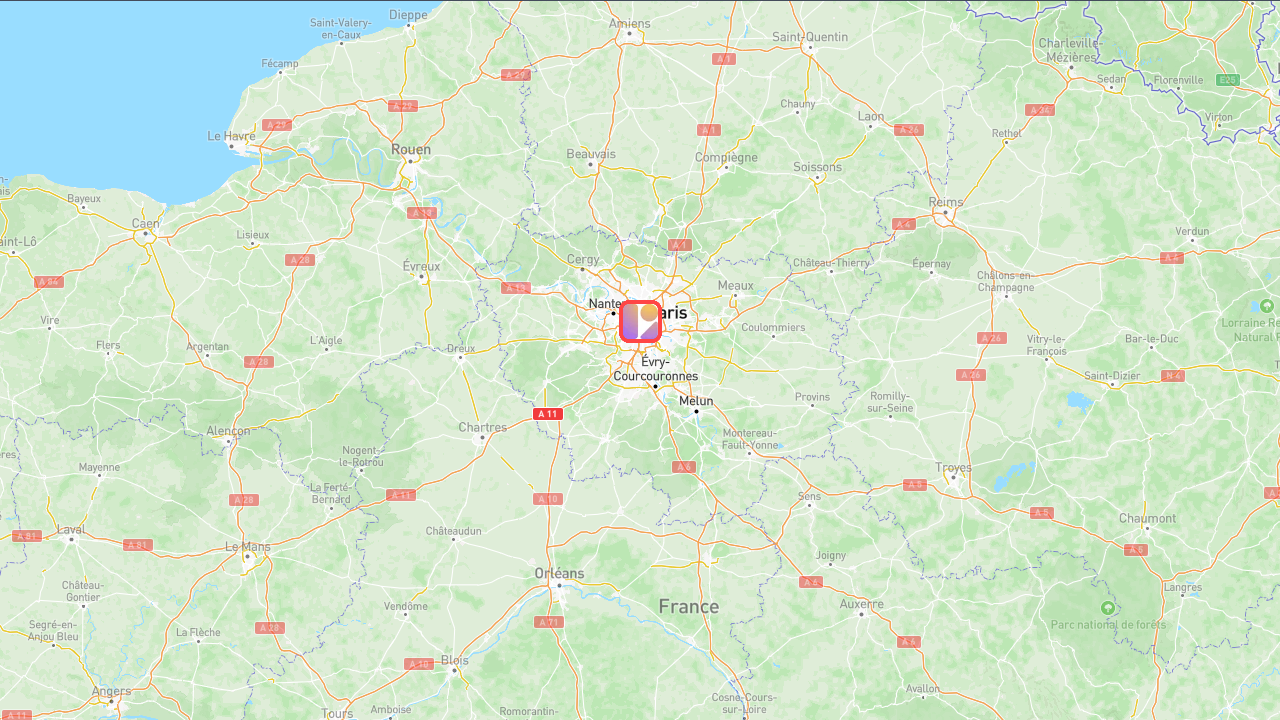Screen dimensions: 1280x720
Task: Select the Évry-Courcouronnes label
Action: [x=656, y=369]
